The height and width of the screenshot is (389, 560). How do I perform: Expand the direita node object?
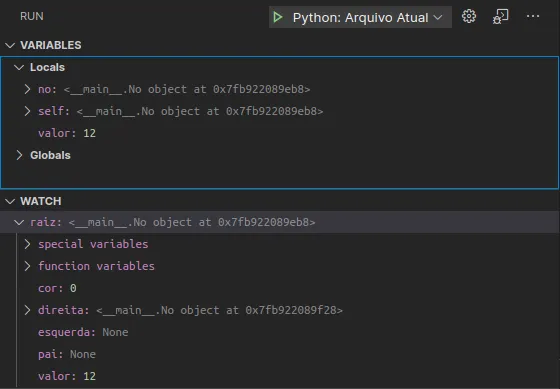coord(28,310)
